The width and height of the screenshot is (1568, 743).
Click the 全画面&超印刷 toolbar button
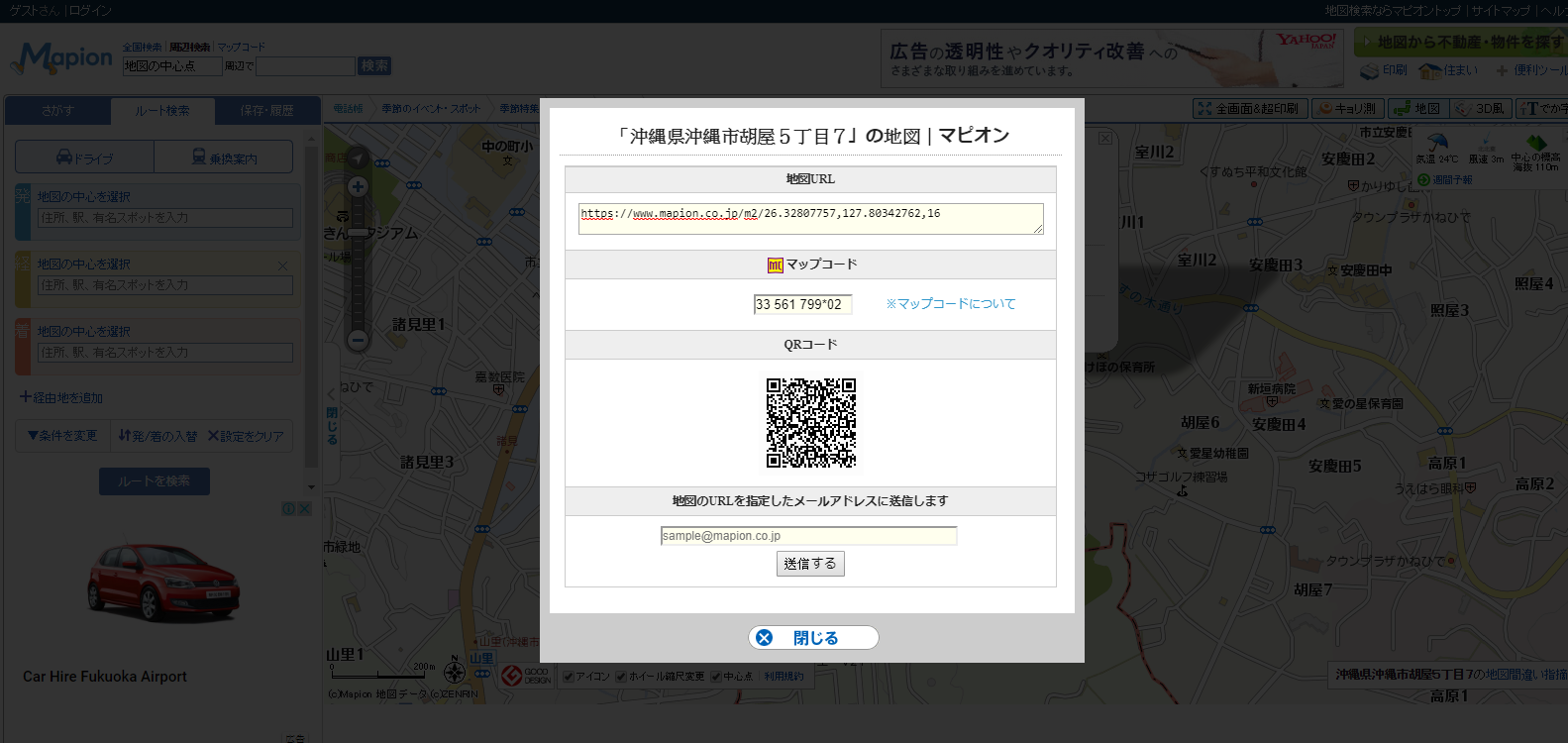[1250, 108]
